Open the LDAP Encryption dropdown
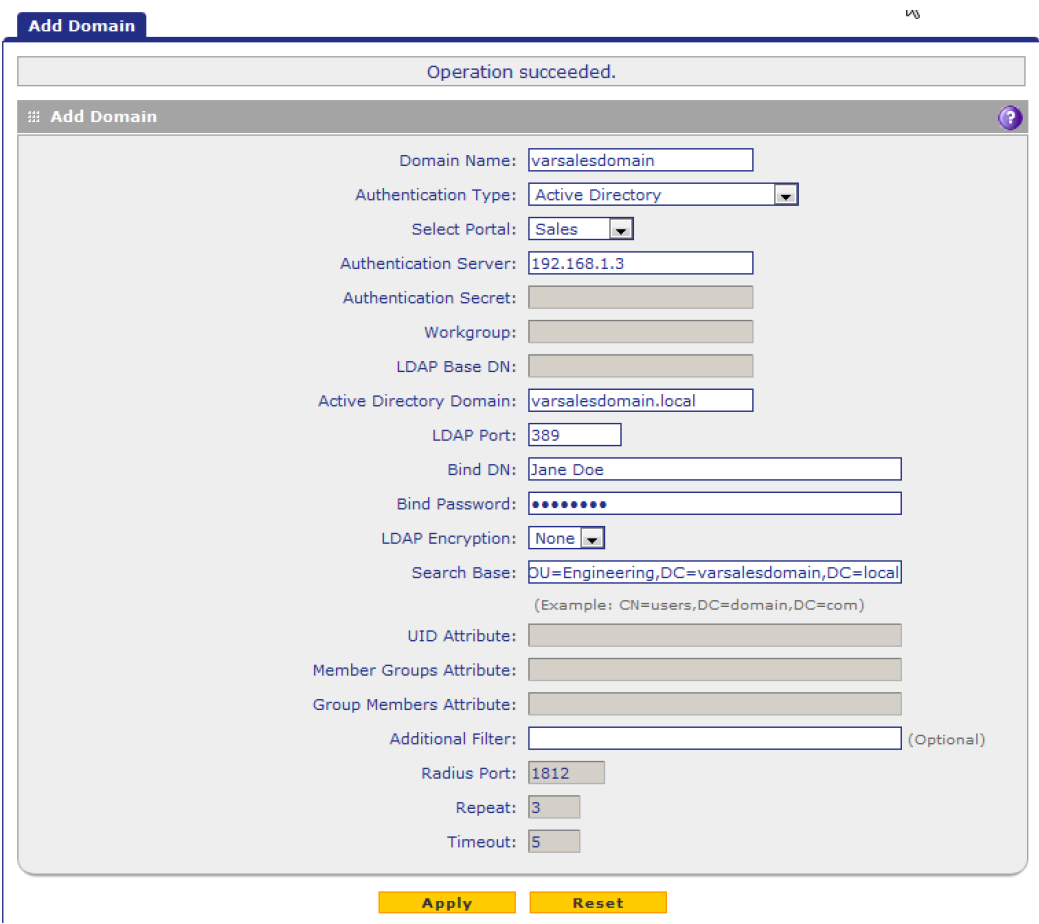 (x=566, y=538)
